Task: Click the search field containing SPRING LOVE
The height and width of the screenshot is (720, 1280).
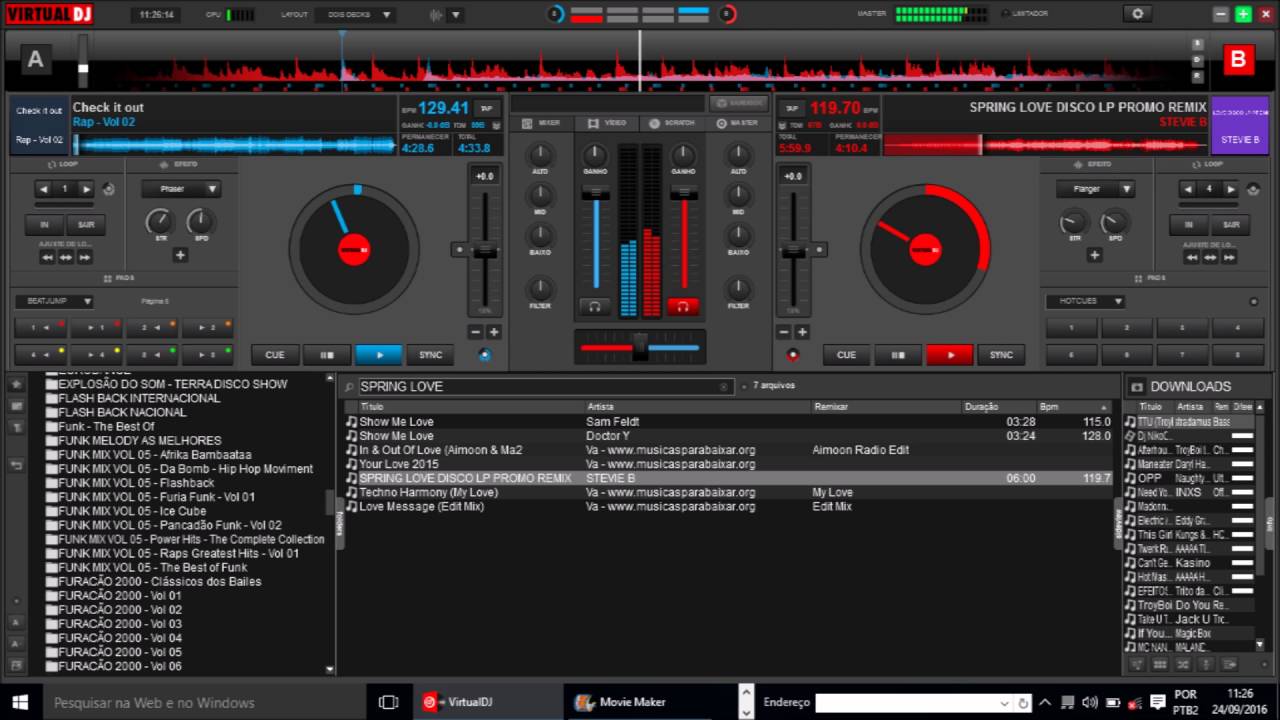Action: pyautogui.click(x=545, y=386)
